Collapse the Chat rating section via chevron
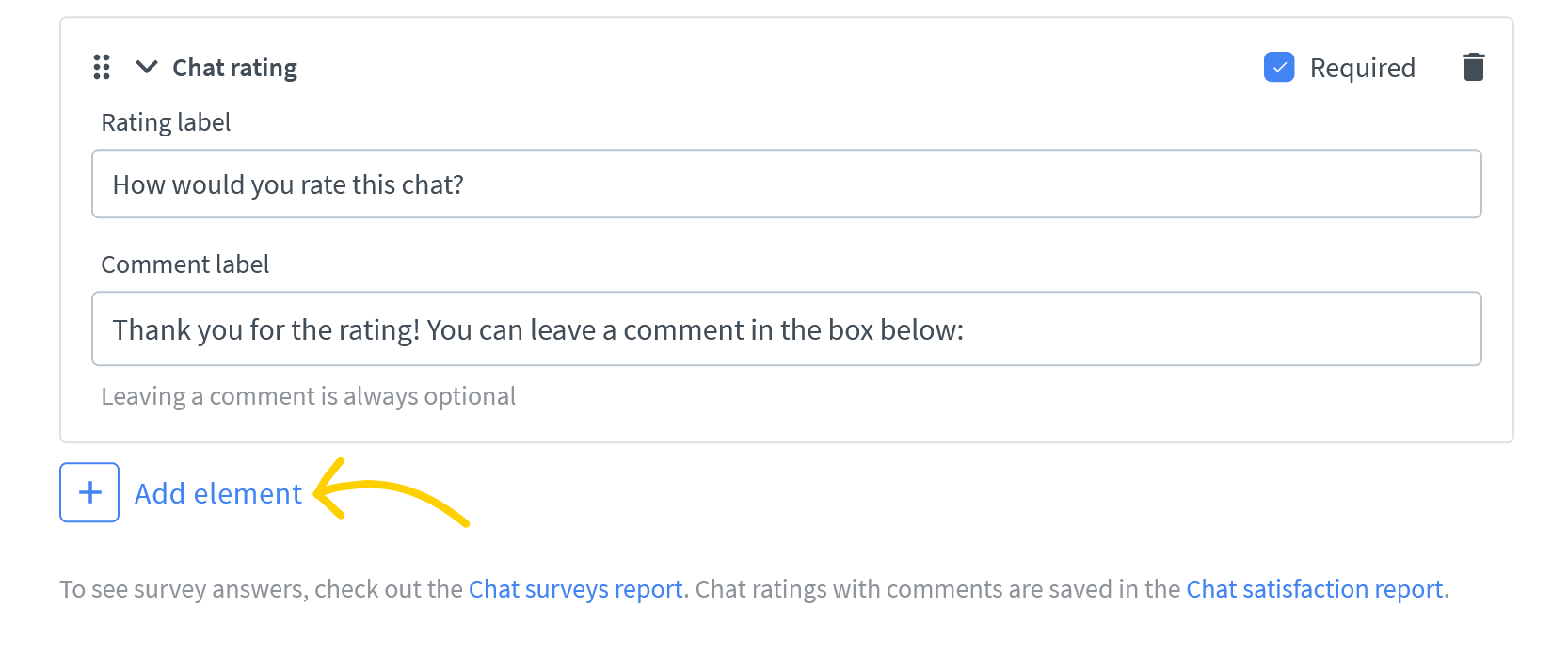 point(146,67)
